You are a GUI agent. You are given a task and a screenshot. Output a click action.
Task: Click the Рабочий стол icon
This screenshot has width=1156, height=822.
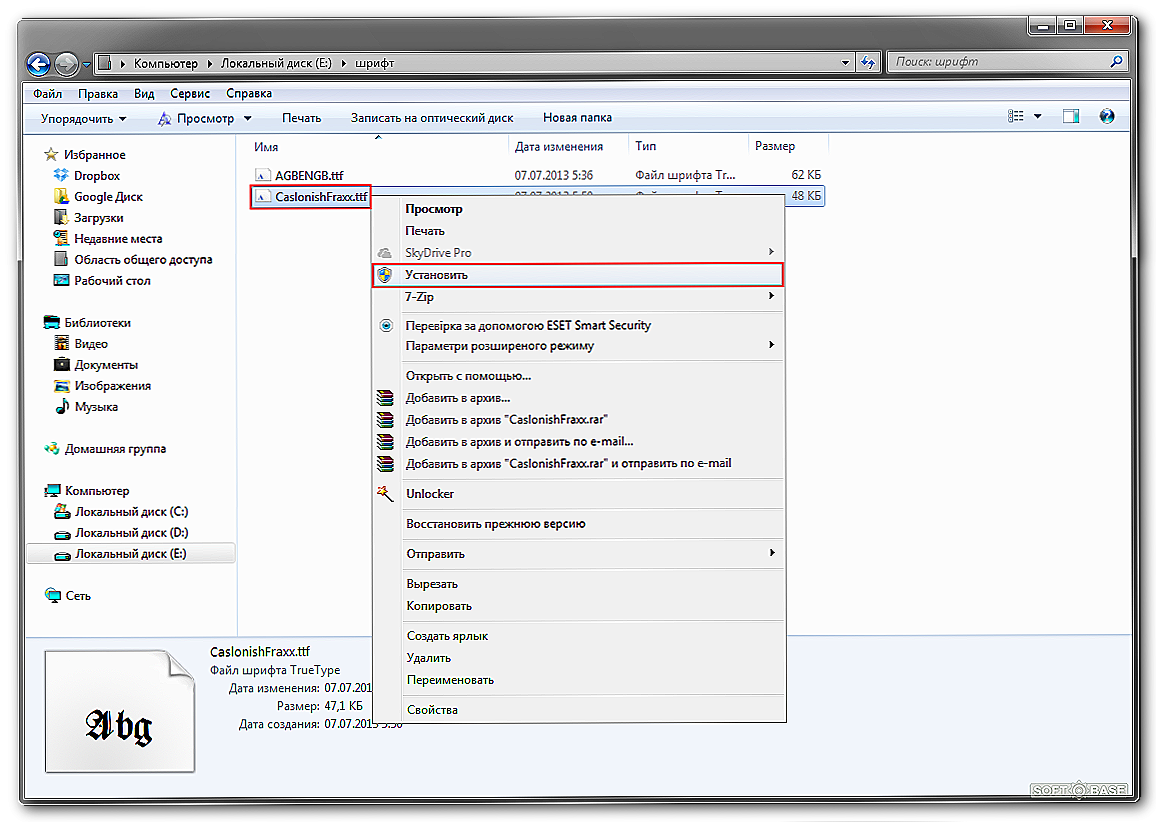point(61,280)
